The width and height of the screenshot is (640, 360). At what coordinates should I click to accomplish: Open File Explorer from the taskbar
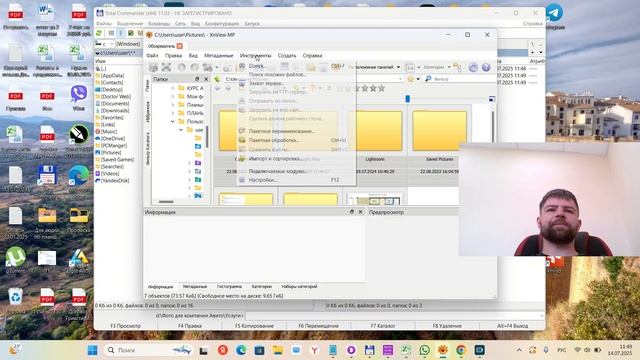point(278,350)
